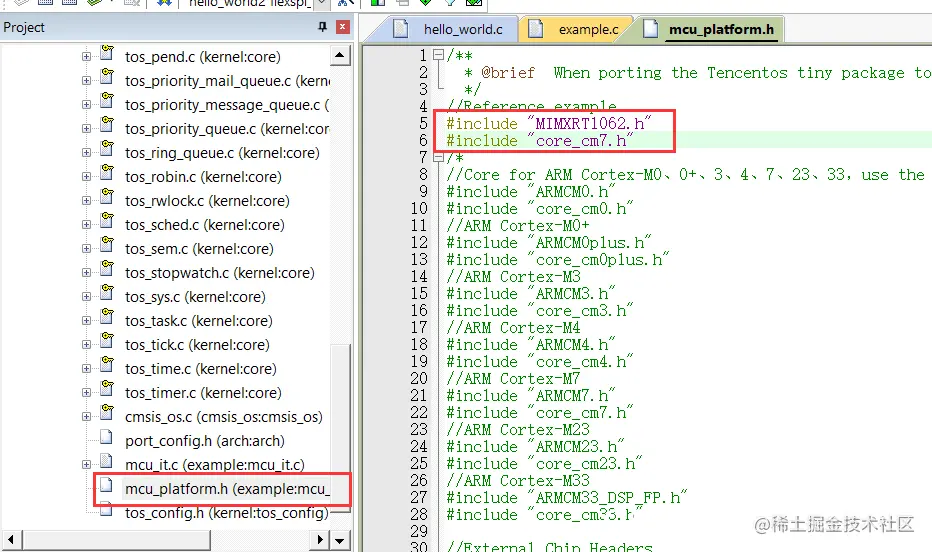This screenshot has width=932, height=552.
Task: Click the tos_stopwatch.c file icon
Action: coord(107,269)
